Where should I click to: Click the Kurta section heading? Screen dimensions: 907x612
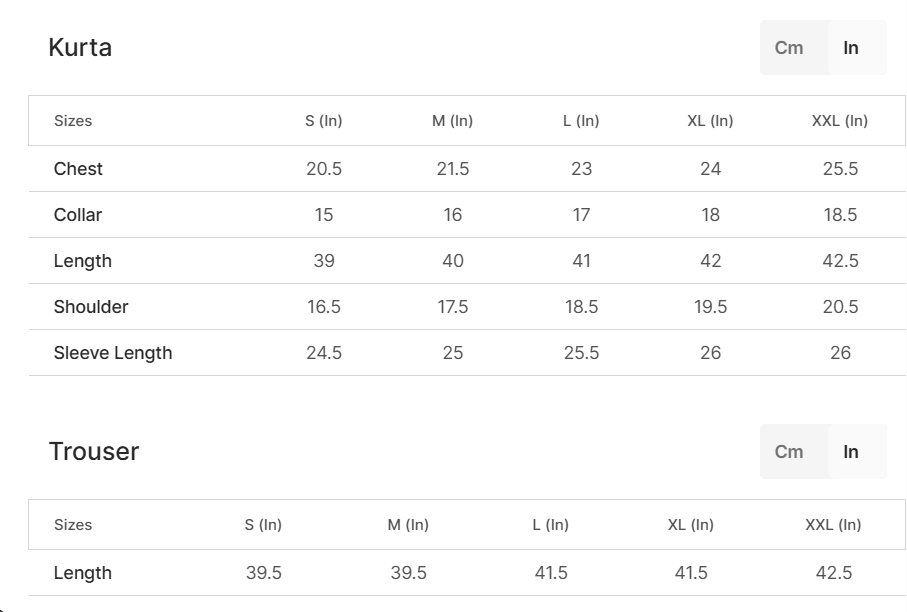tap(80, 48)
